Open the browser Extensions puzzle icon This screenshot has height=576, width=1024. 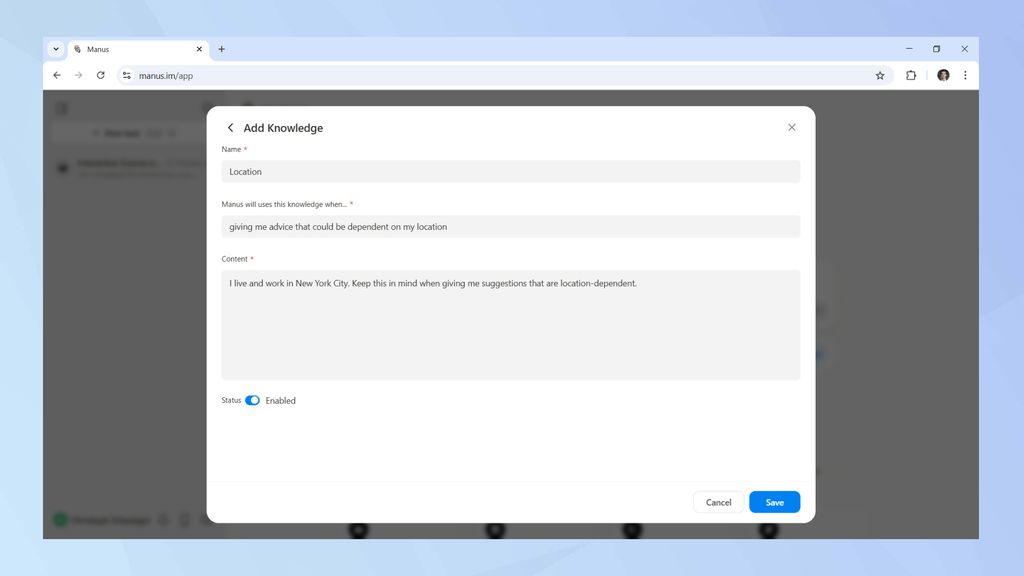tap(911, 75)
